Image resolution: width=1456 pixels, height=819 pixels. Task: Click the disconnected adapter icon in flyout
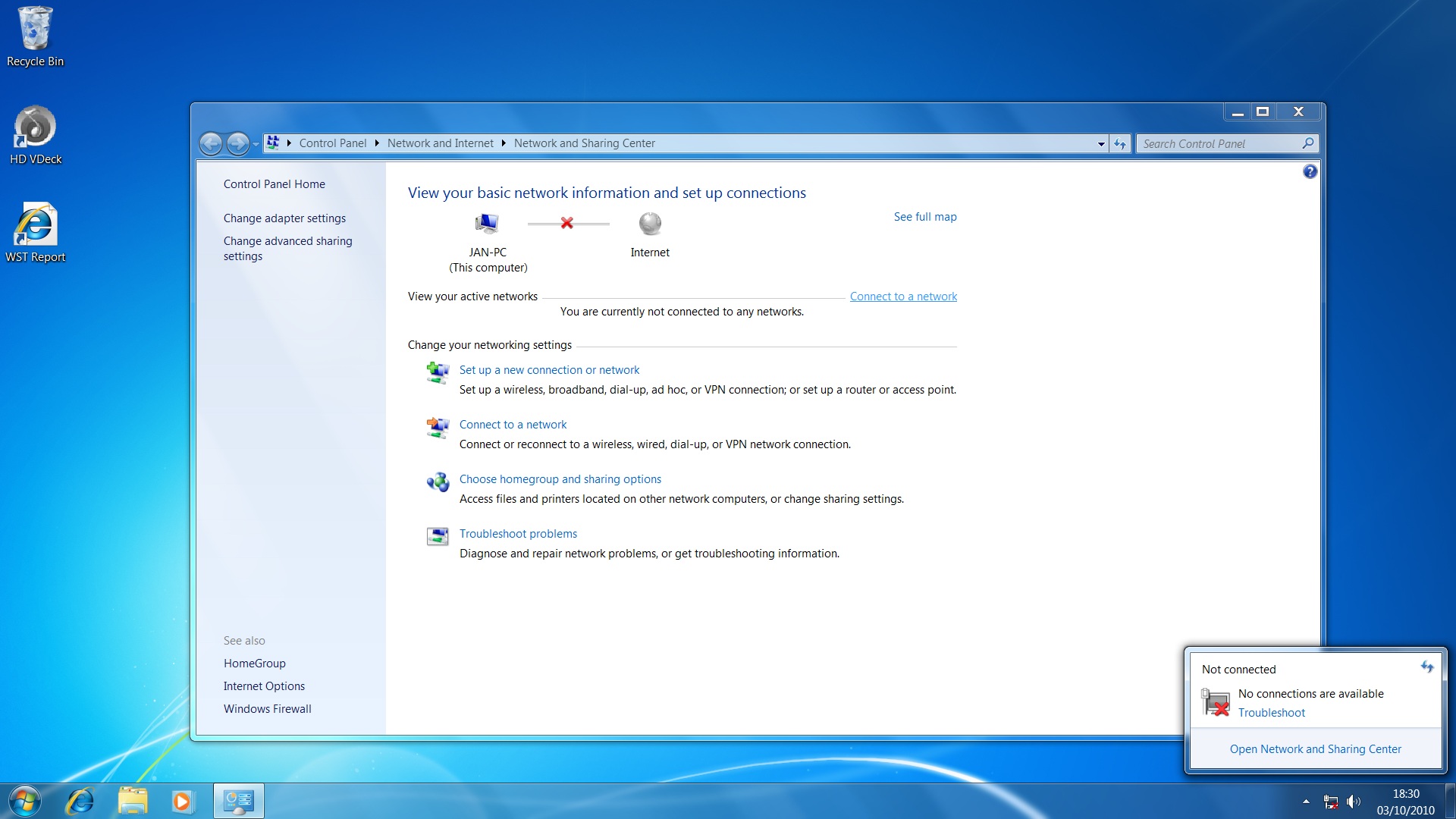pos(1216,702)
